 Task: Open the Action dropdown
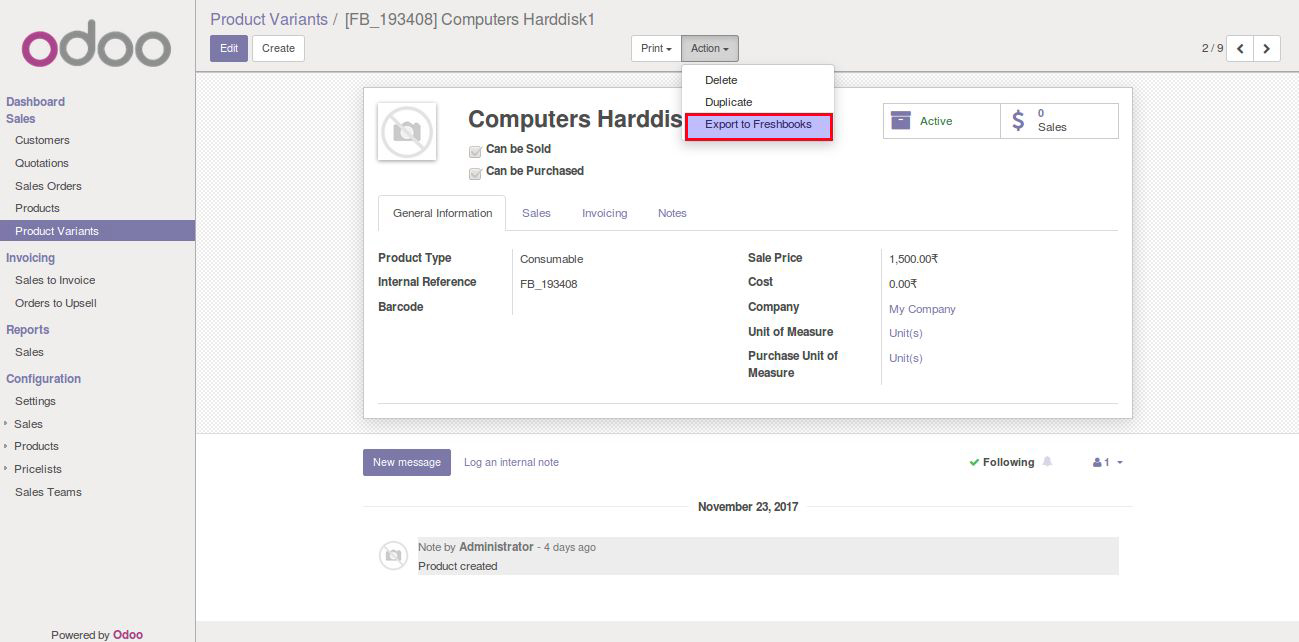pyautogui.click(x=710, y=48)
